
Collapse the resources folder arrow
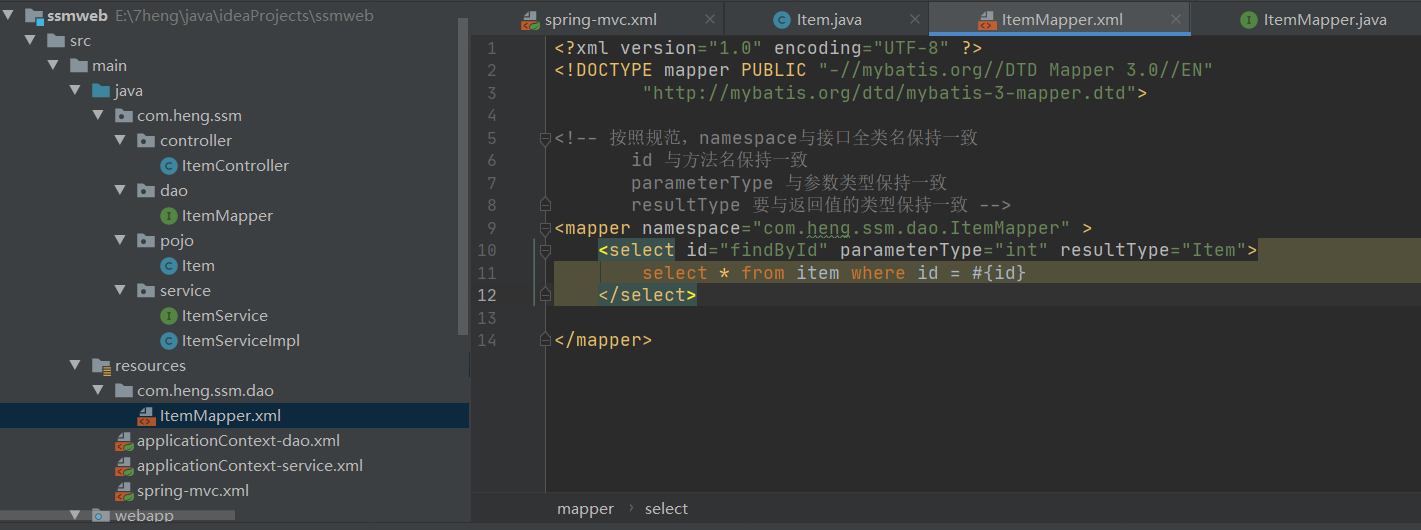[x=76, y=366]
